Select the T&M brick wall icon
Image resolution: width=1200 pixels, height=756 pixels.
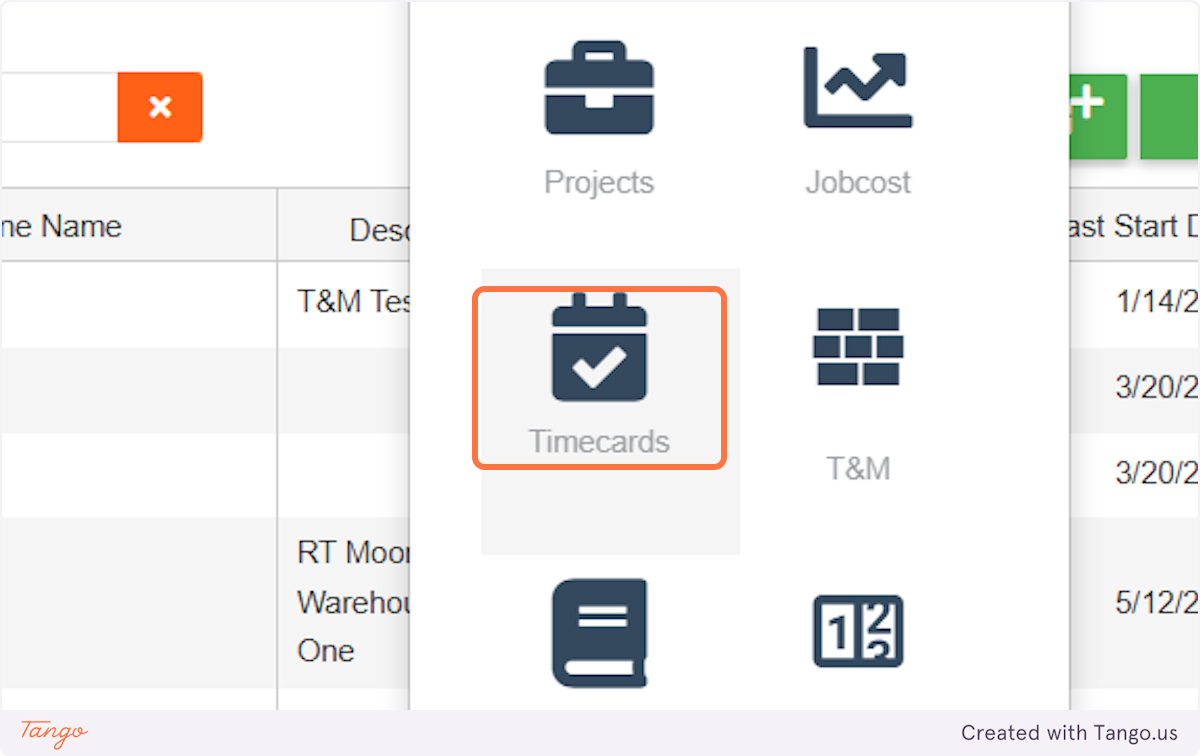[x=857, y=346]
